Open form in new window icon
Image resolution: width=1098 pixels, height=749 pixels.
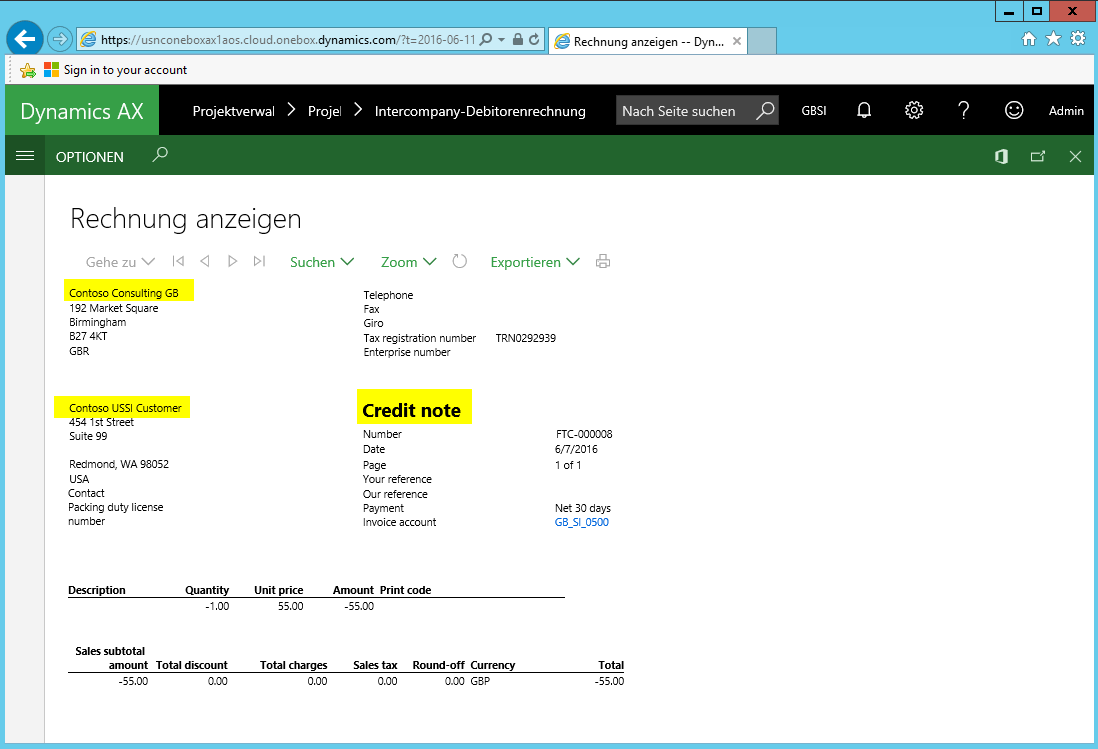click(x=1038, y=157)
